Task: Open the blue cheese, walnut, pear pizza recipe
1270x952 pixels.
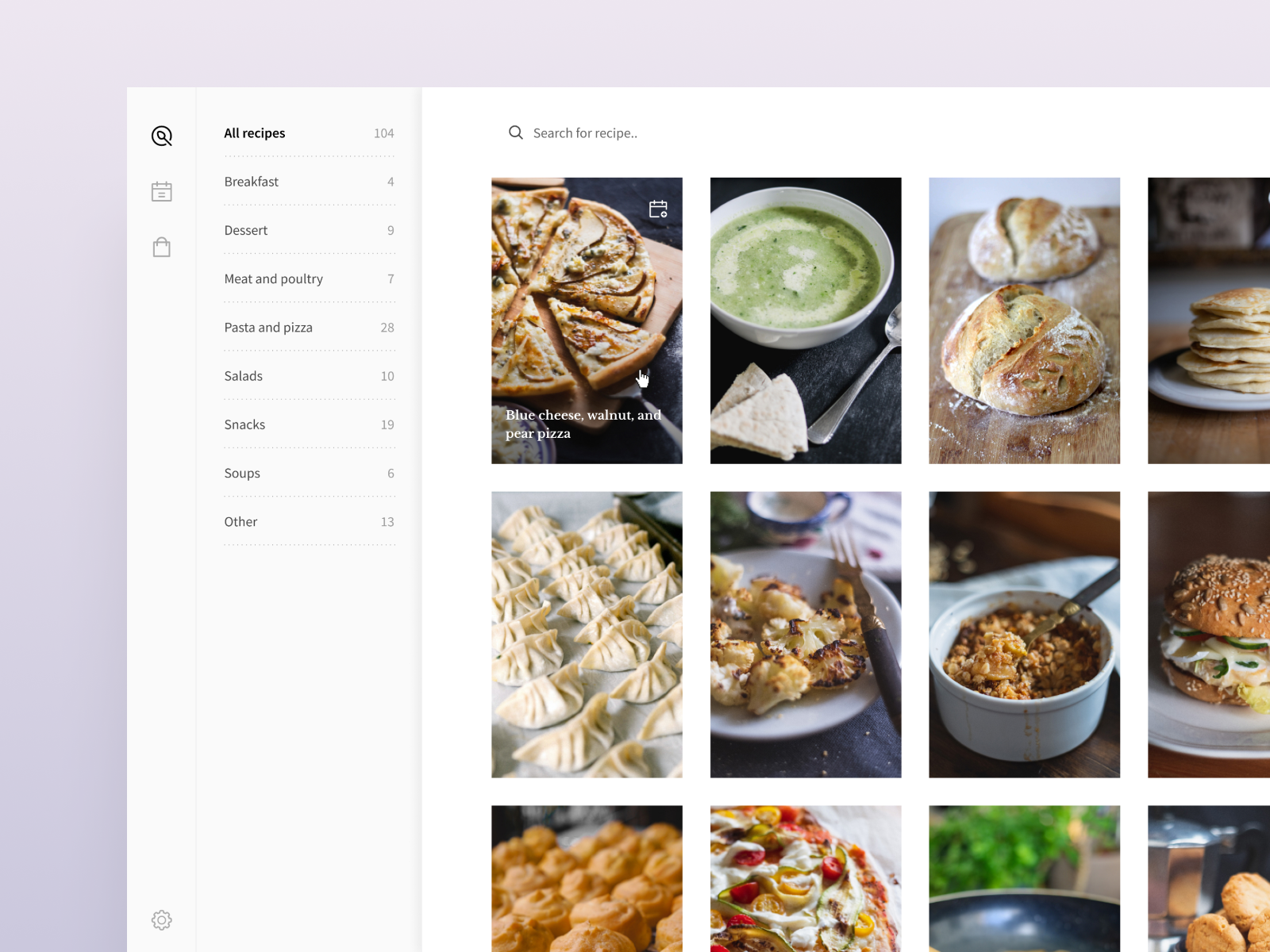Action: point(587,321)
